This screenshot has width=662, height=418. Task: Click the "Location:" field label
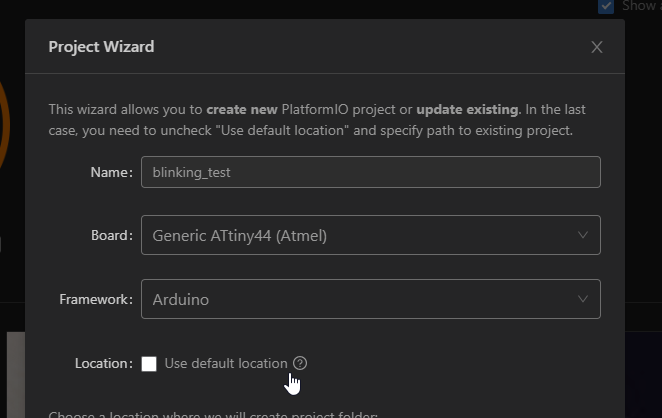[103, 364]
